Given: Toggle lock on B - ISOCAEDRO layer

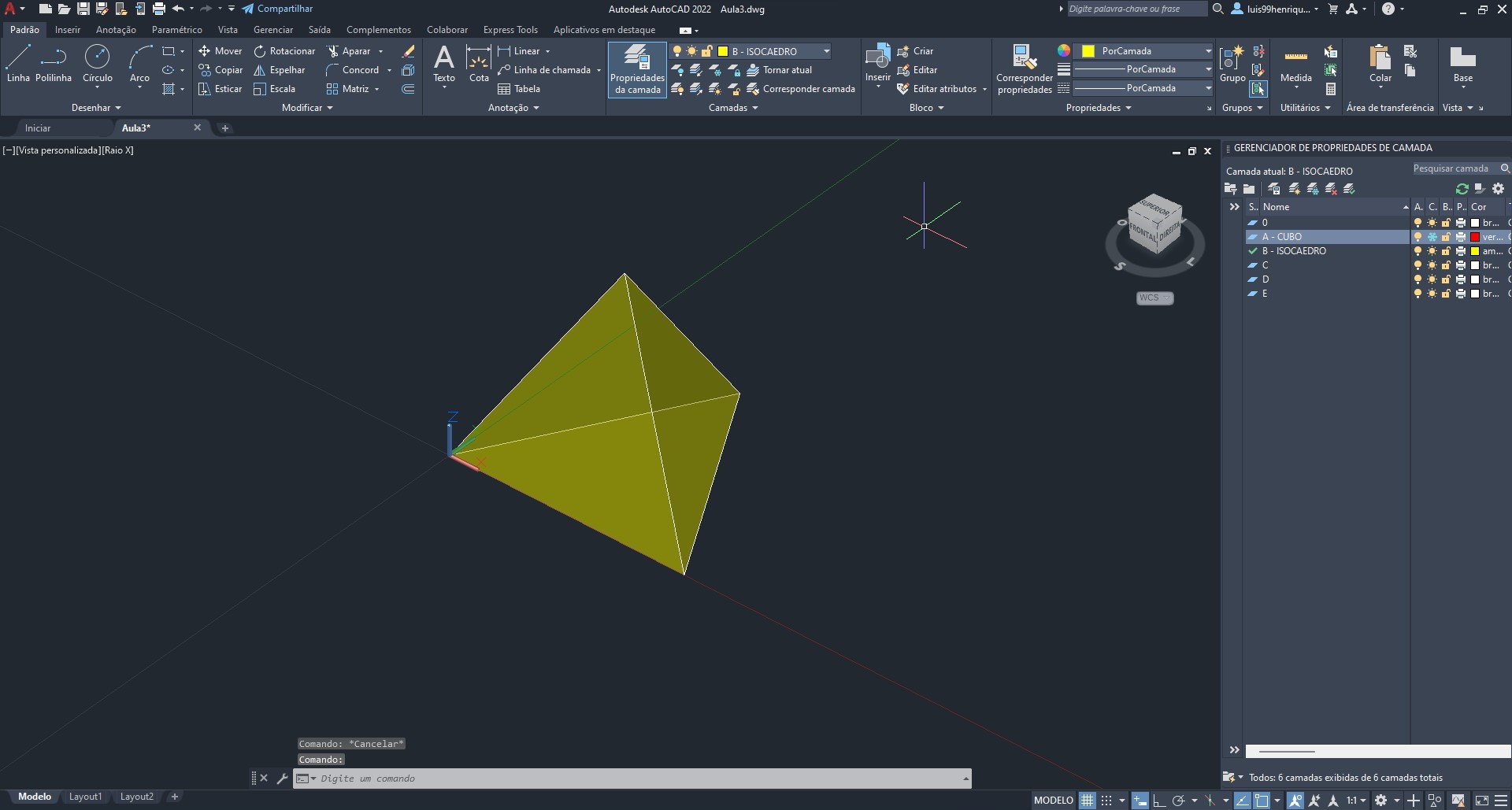Looking at the screenshot, I should [1446, 251].
